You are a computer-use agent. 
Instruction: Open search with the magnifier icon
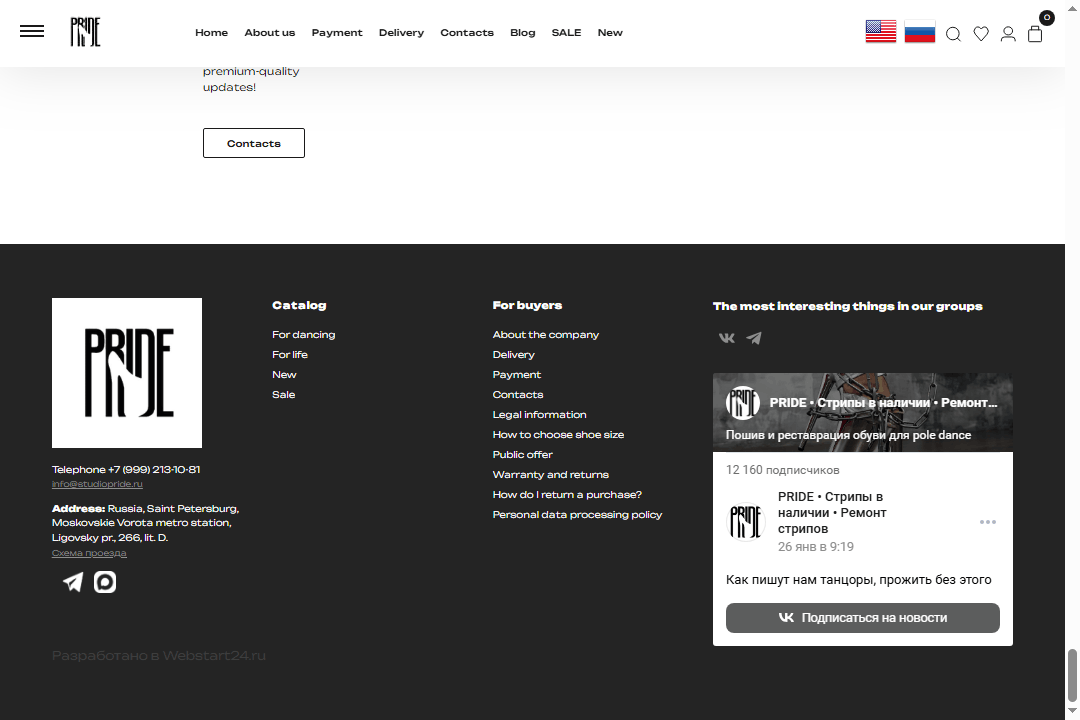[953, 34]
